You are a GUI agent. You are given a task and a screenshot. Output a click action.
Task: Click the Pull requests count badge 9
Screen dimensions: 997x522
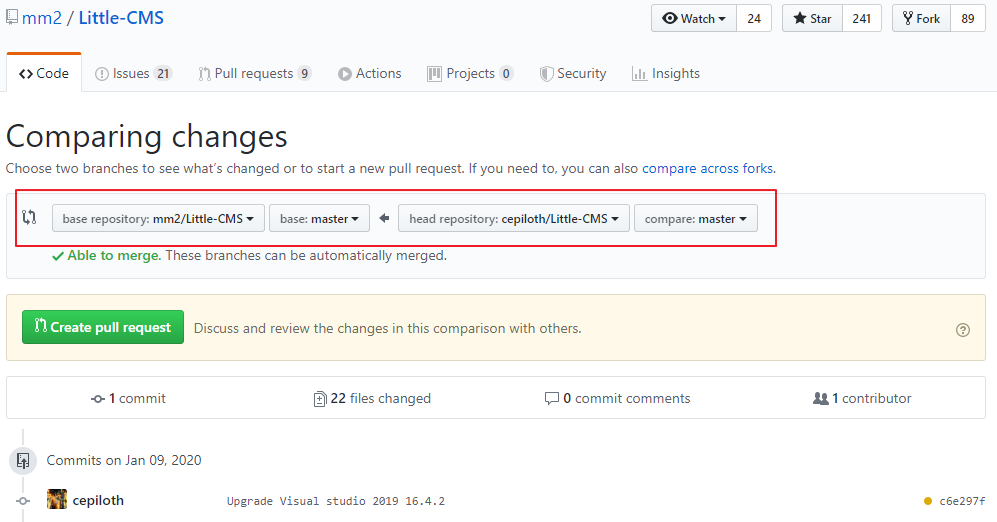pos(305,73)
